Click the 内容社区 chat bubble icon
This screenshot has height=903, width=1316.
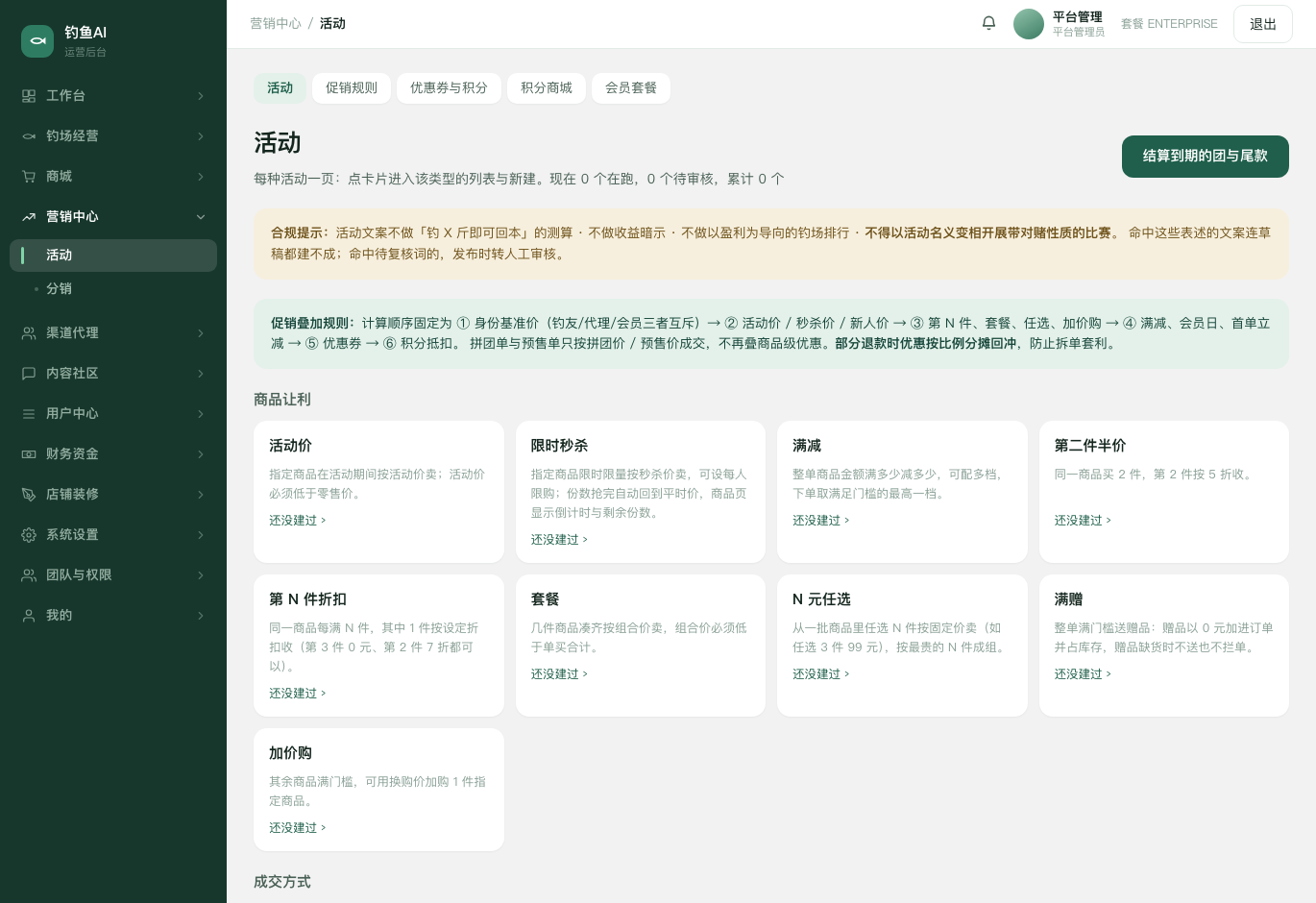(29, 374)
